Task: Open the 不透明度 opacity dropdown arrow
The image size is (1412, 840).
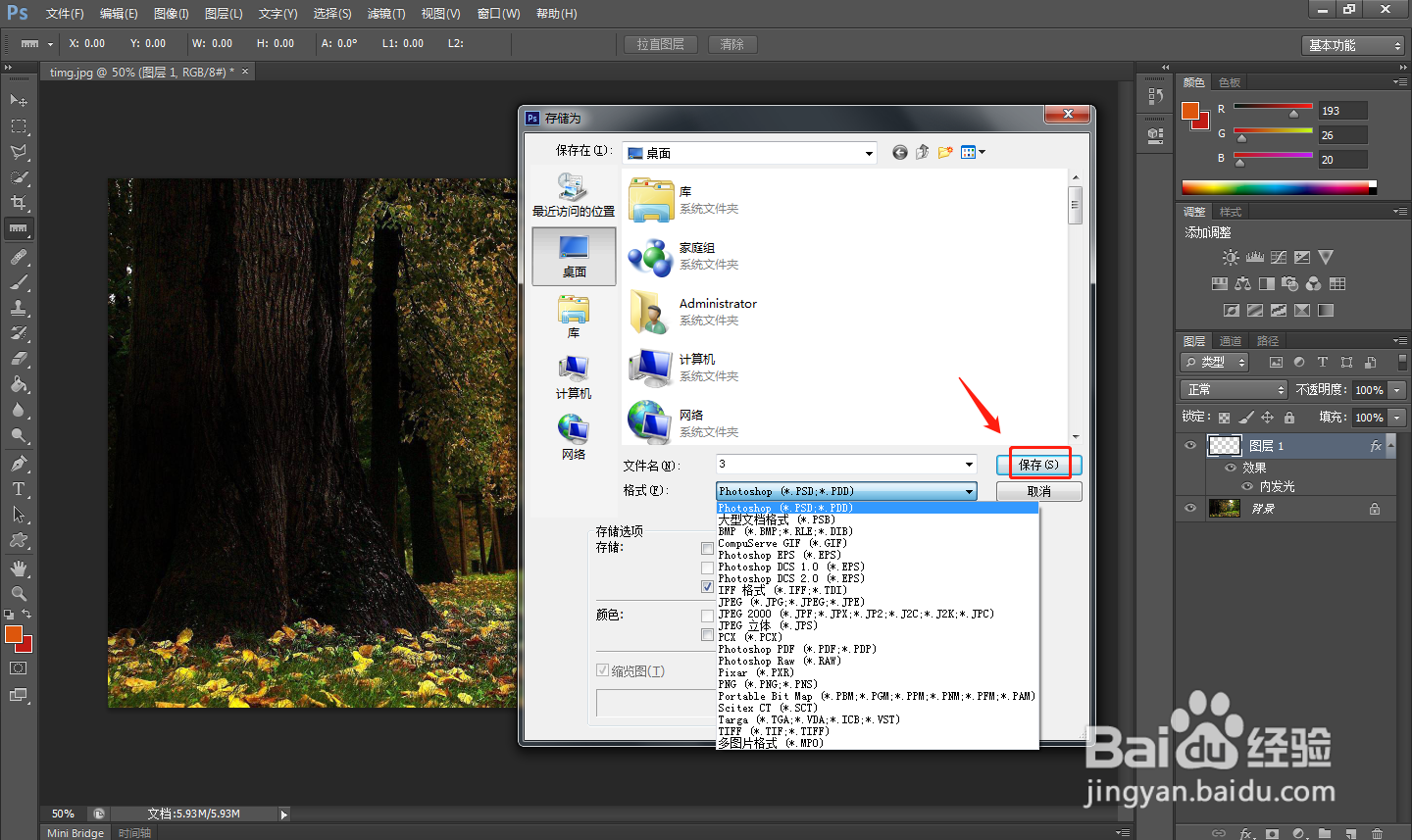Action: (x=1398, y=390)
